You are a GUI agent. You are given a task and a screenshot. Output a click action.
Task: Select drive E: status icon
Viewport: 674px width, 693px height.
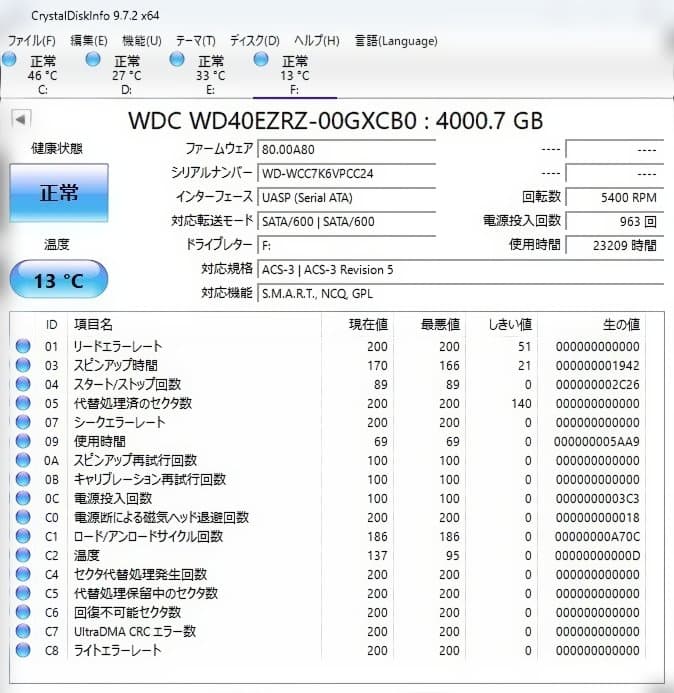(x=177, y=59)
